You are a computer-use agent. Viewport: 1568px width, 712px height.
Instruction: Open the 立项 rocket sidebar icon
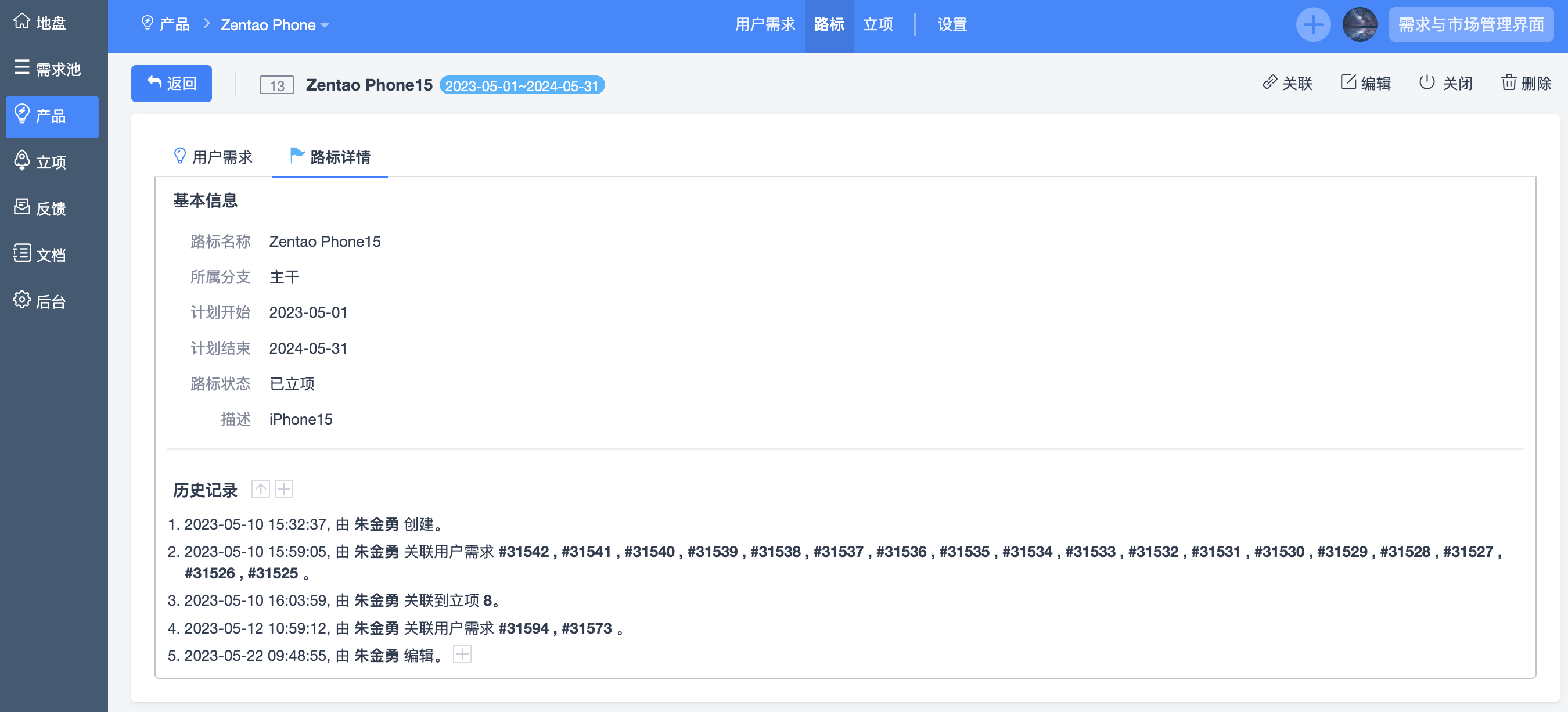pyautogui.click(x=22, y=161)
